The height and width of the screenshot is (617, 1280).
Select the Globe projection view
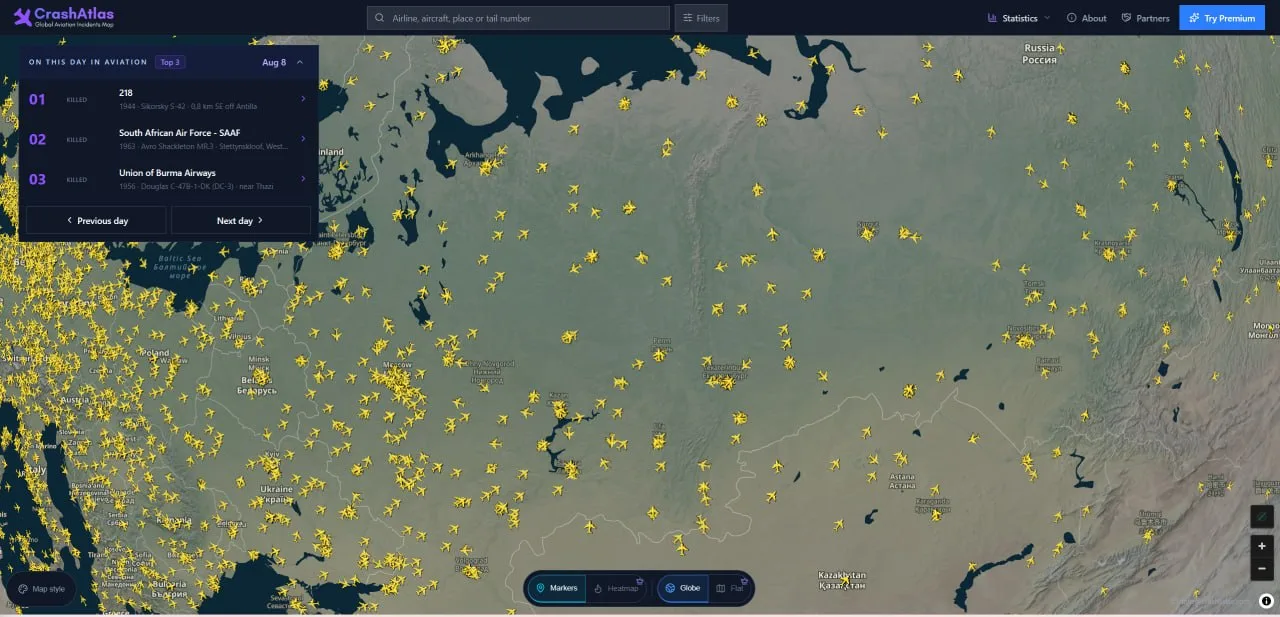683,588
